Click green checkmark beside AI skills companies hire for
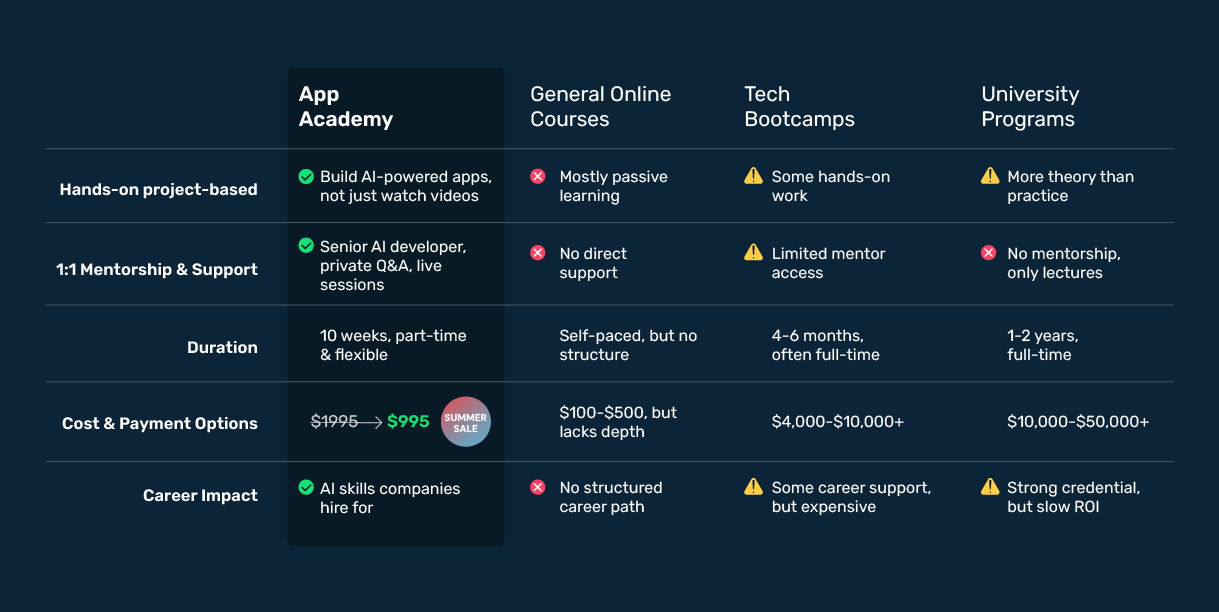 pos(306,488)
